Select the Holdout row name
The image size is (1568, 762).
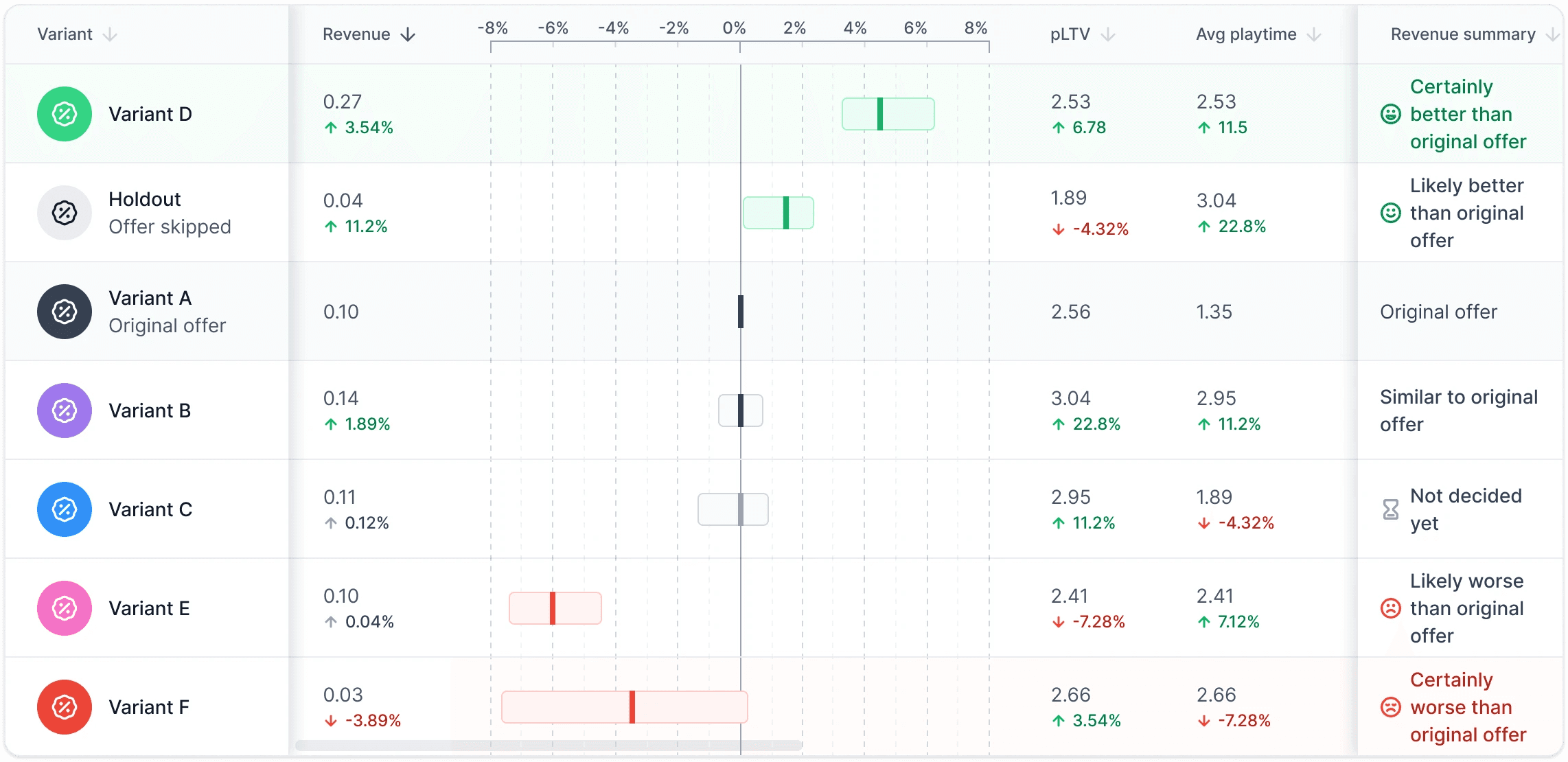[145, 199]
